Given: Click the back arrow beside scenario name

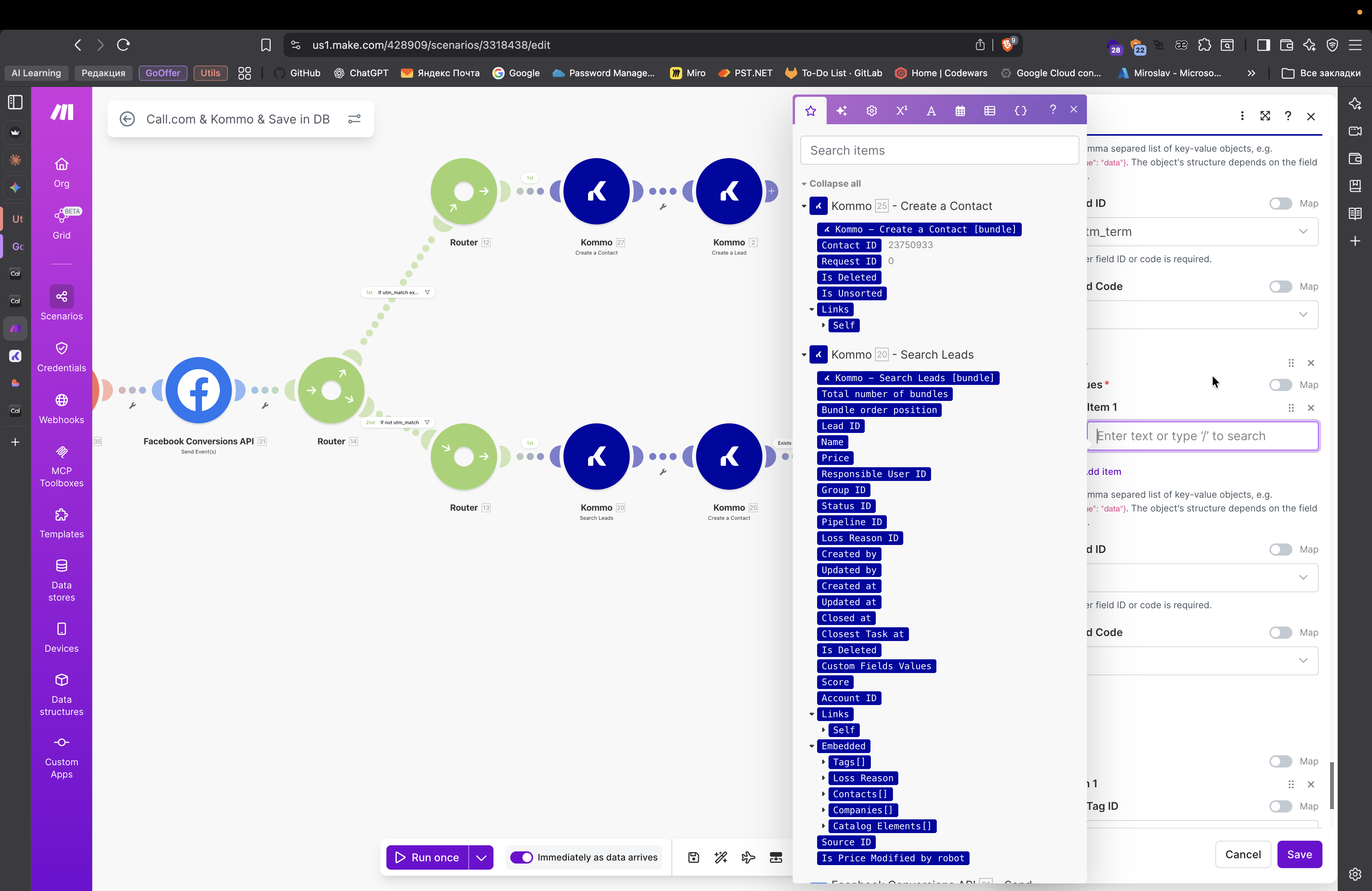Looking at the screenshot, I should point(127,119).
